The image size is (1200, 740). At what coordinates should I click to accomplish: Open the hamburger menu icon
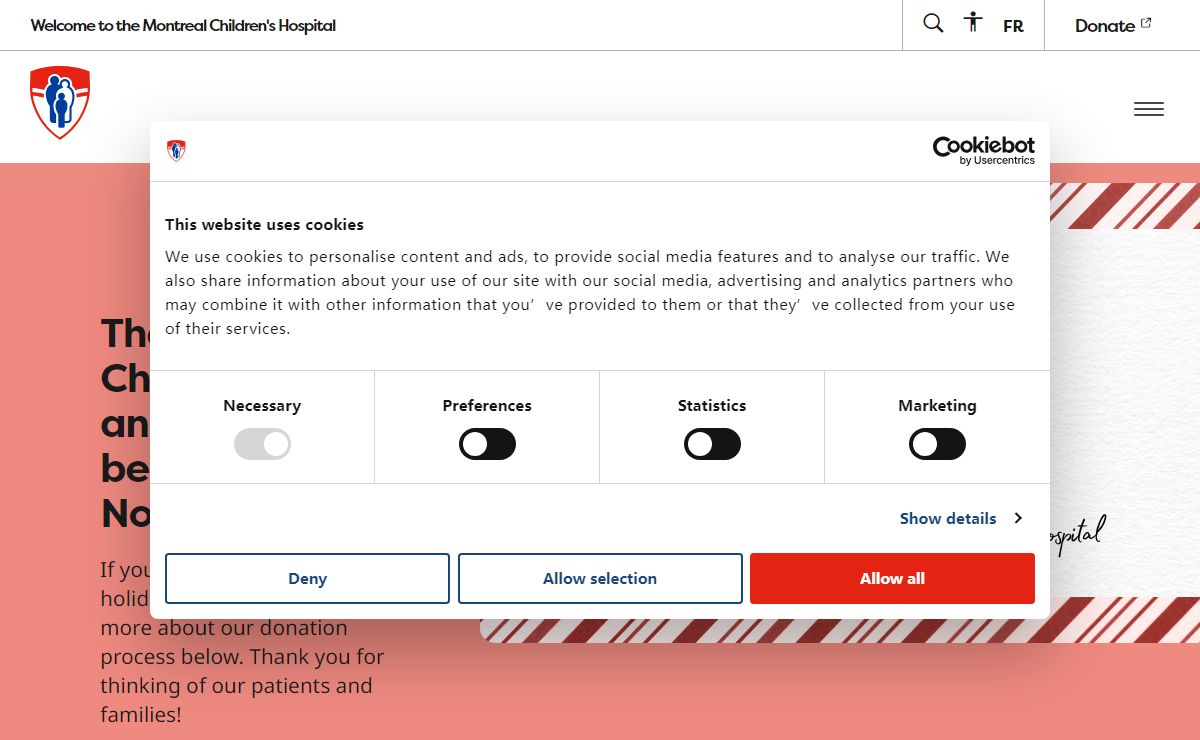pos(1149,109)
